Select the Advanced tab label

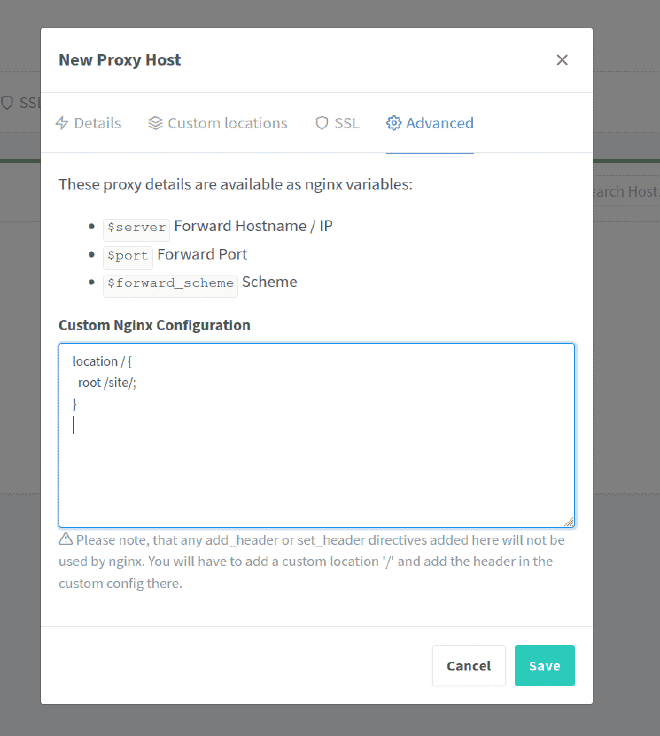tap(440, 123)
